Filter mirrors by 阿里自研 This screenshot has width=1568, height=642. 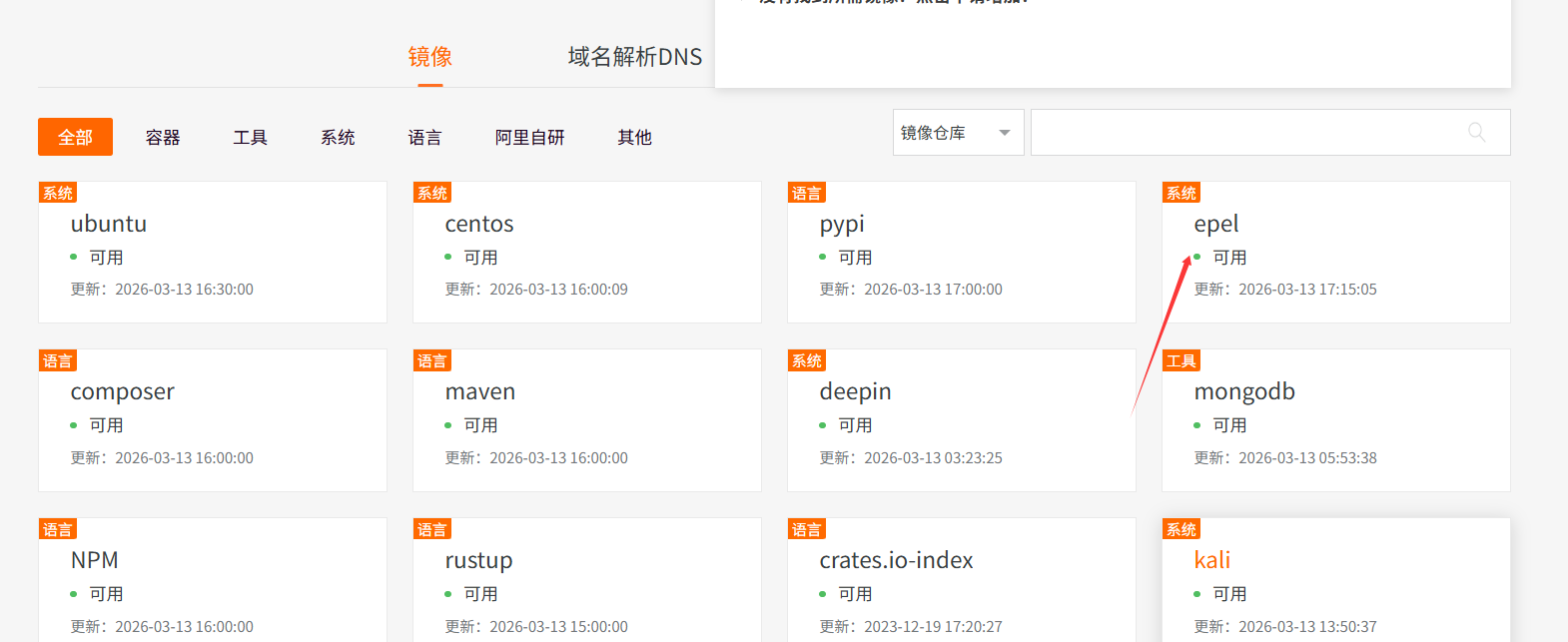pyautogui.click(x=530, y=137)
